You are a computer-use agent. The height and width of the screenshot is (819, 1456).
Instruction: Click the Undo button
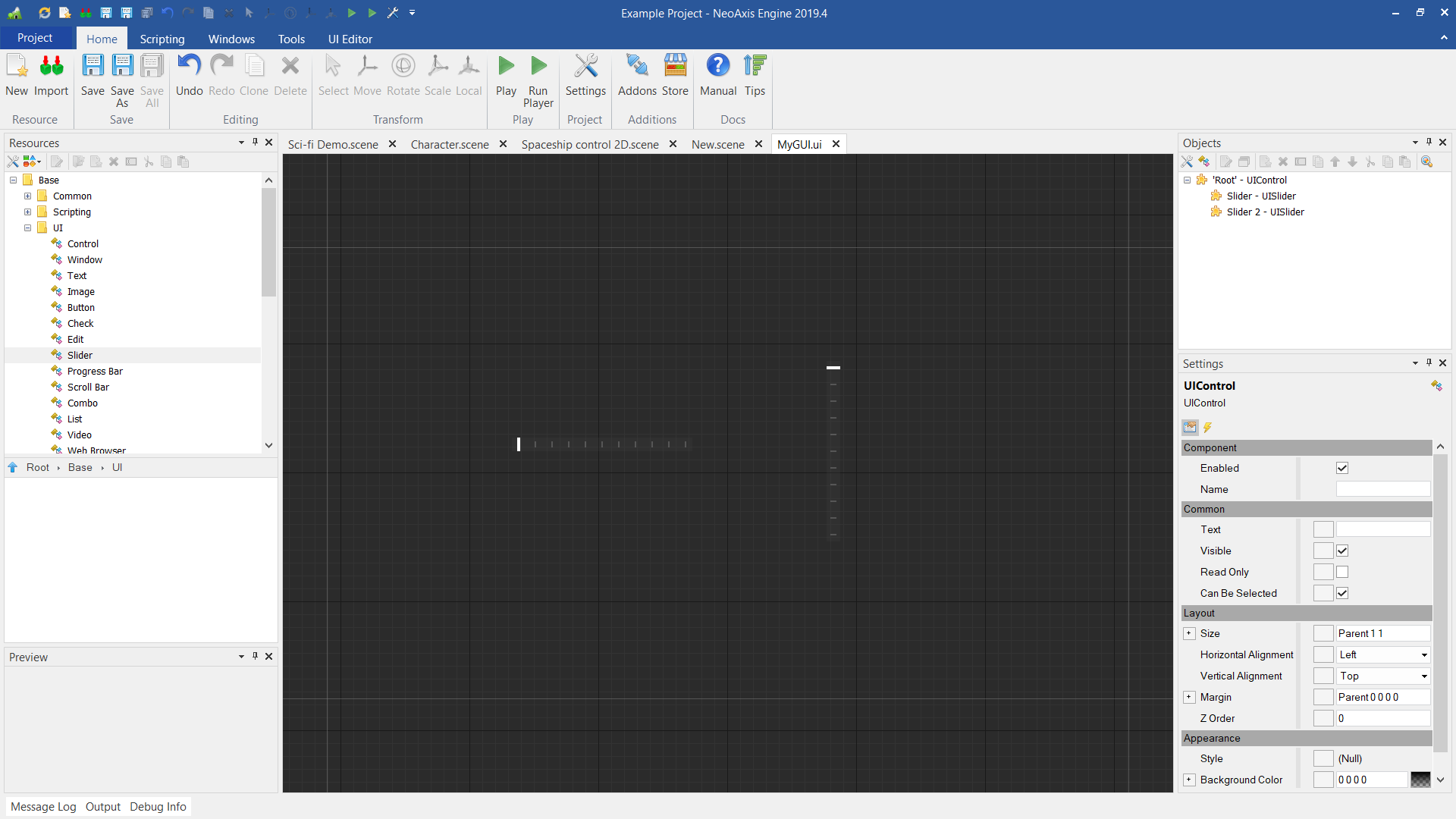pyautogui.click(x=189, y=74)
